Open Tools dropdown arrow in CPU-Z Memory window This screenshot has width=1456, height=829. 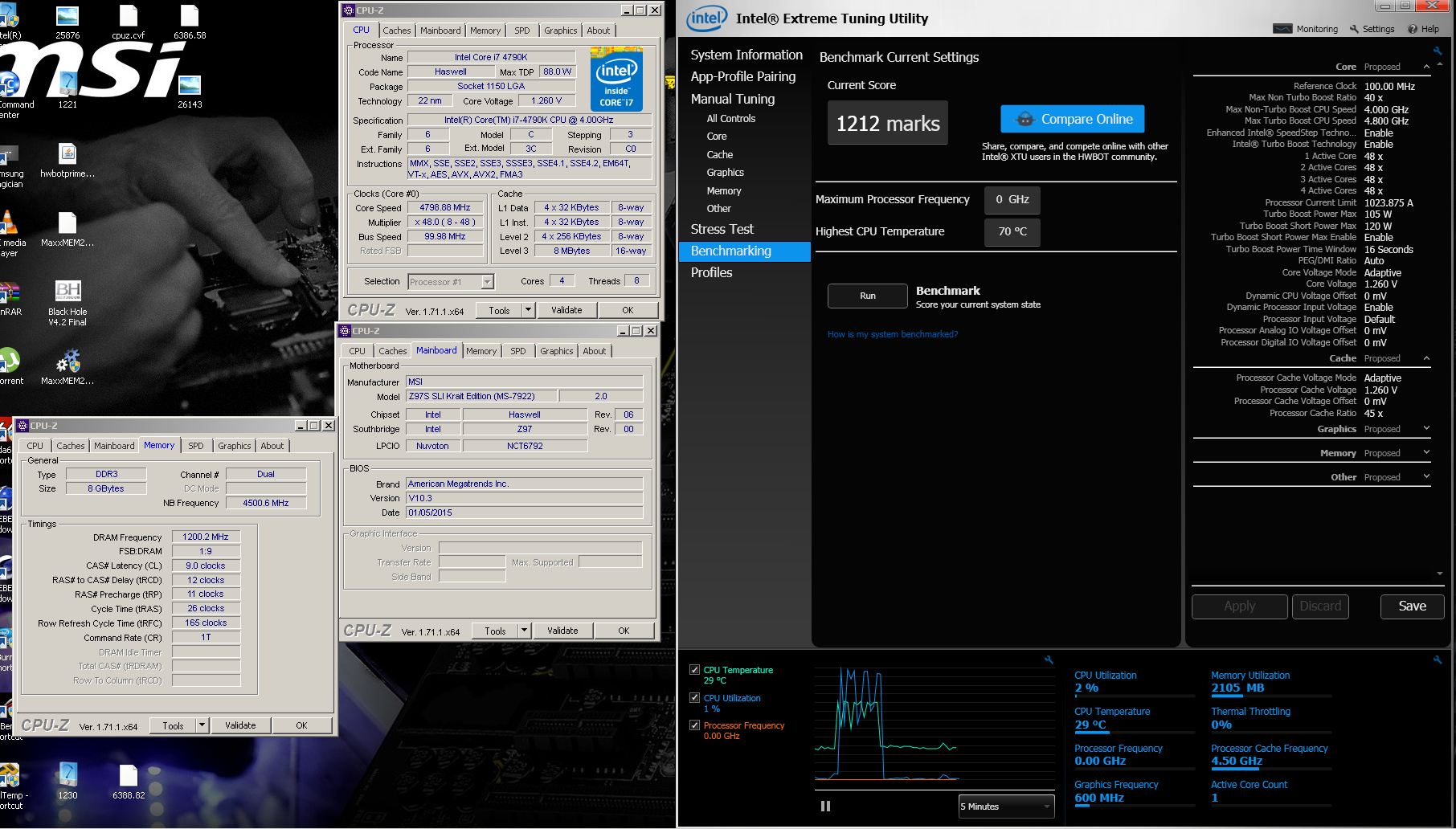click(202, 725)
